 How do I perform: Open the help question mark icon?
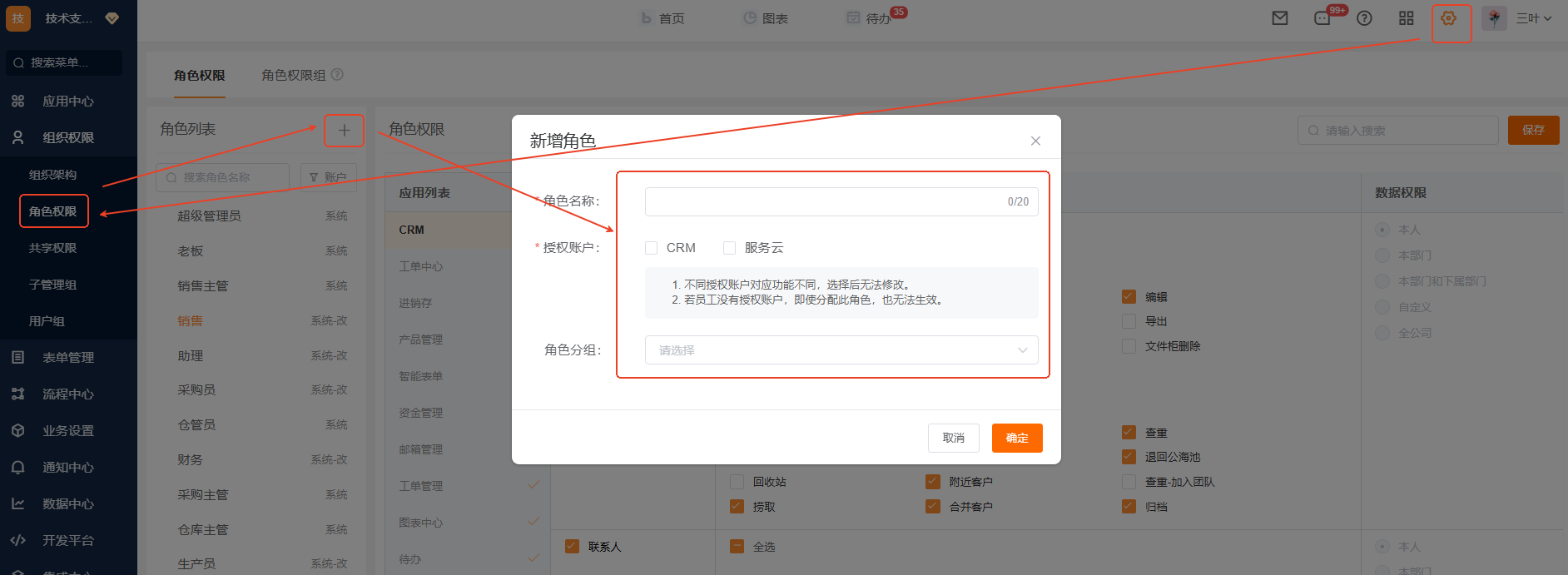coord(1364,18)
